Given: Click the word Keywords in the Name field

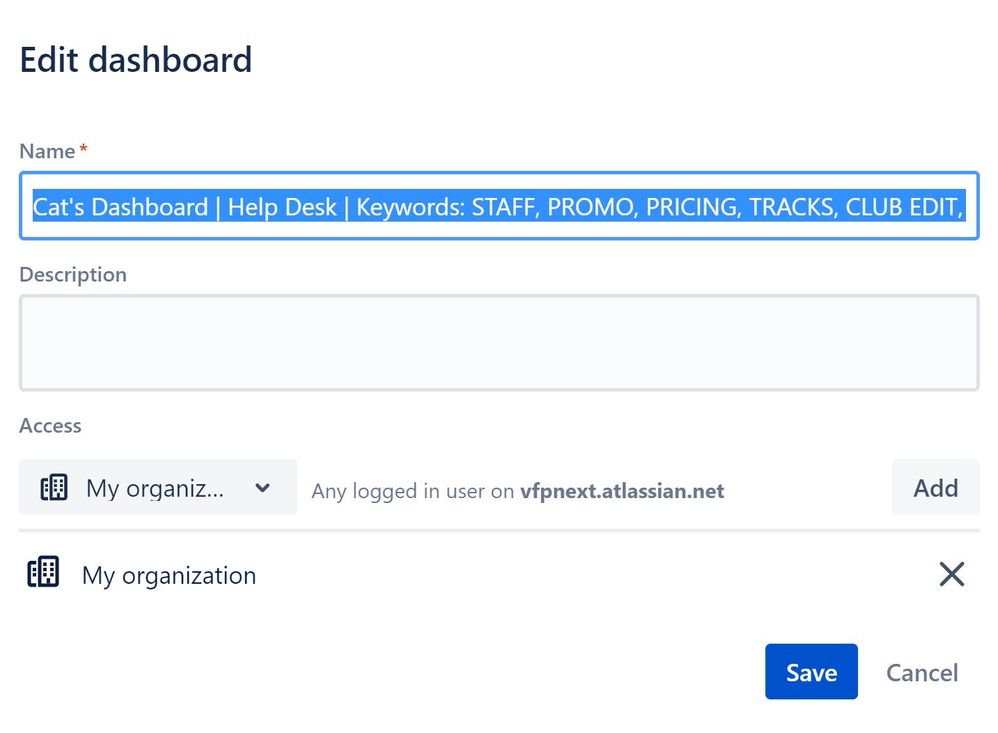Looking at the screenshot, I should coord(410,207).
